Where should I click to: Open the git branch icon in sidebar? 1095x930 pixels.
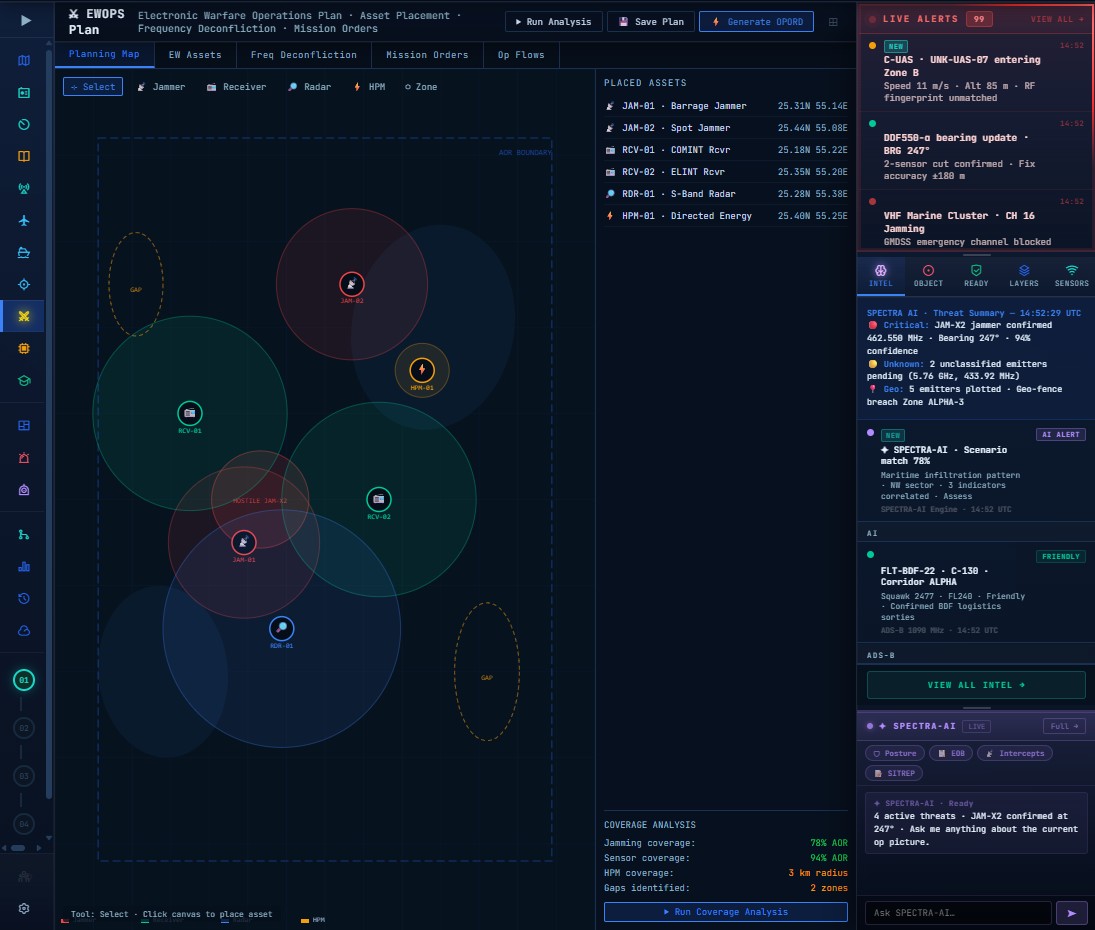coord(24,535)
